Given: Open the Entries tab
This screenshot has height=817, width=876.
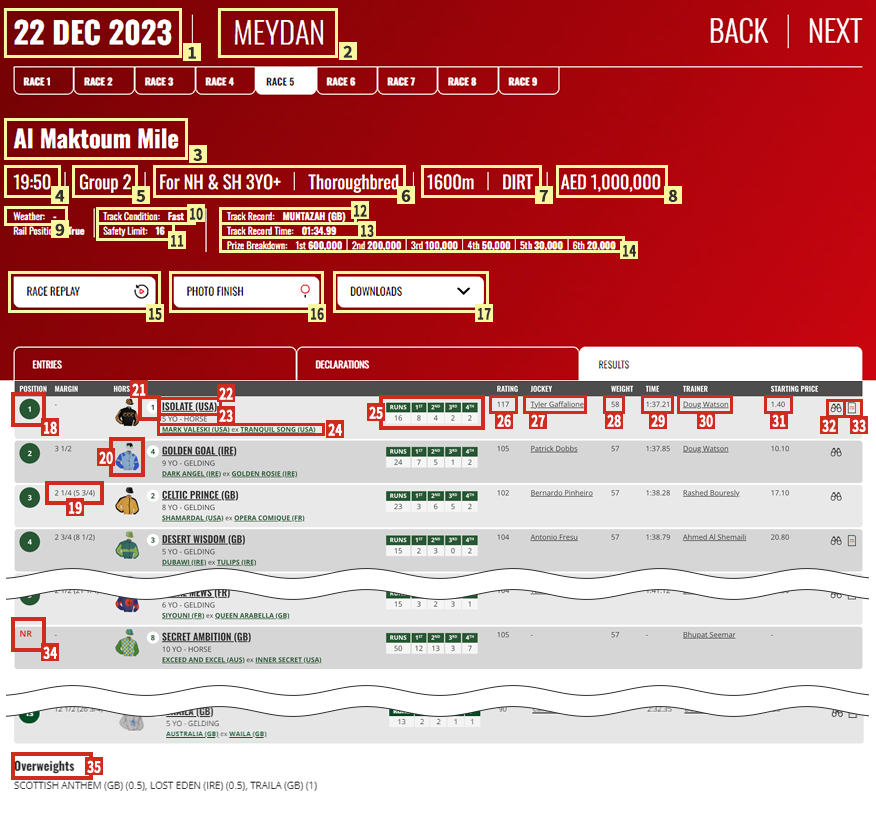Looking at the screenshot, I should point(154,365).
